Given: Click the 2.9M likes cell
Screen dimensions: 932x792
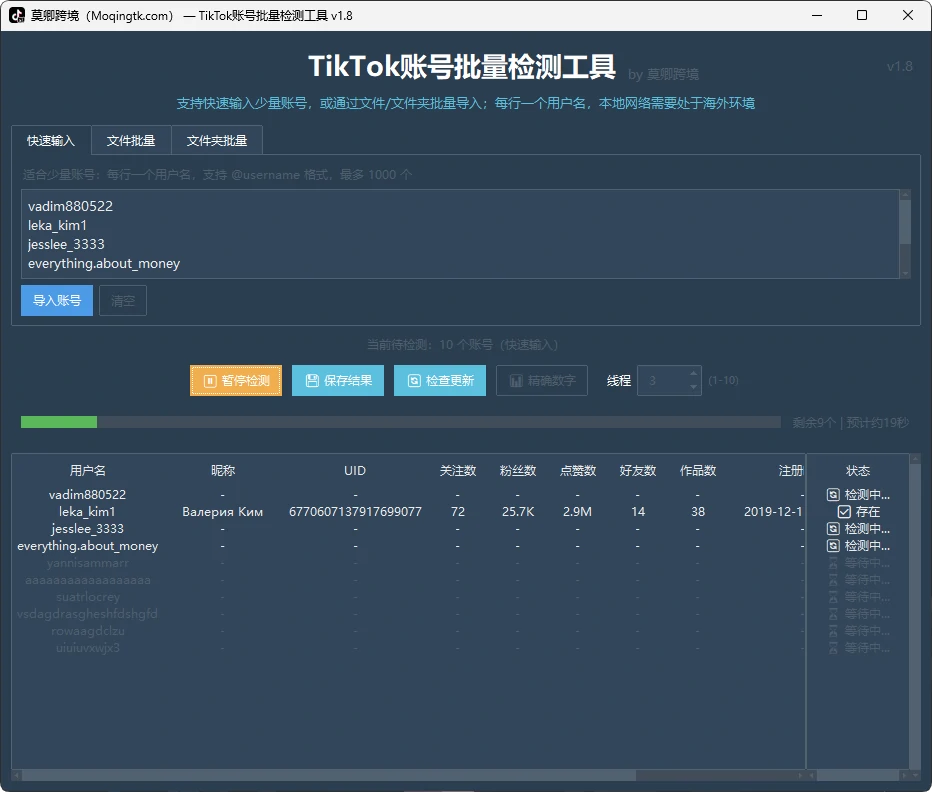Looking at the screenshot, I should 577,512.
